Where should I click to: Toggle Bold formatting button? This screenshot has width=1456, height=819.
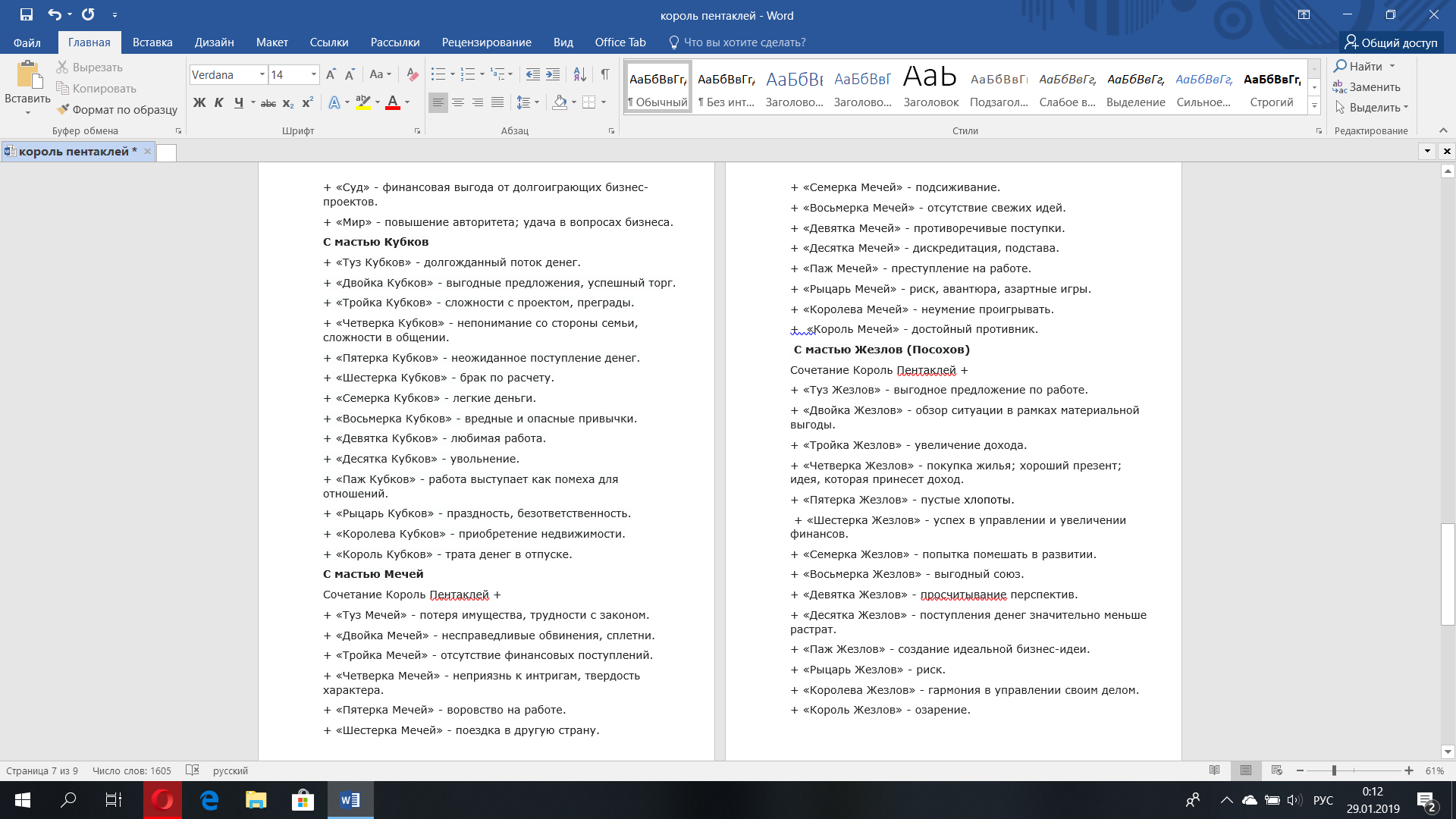click(199, 102)
